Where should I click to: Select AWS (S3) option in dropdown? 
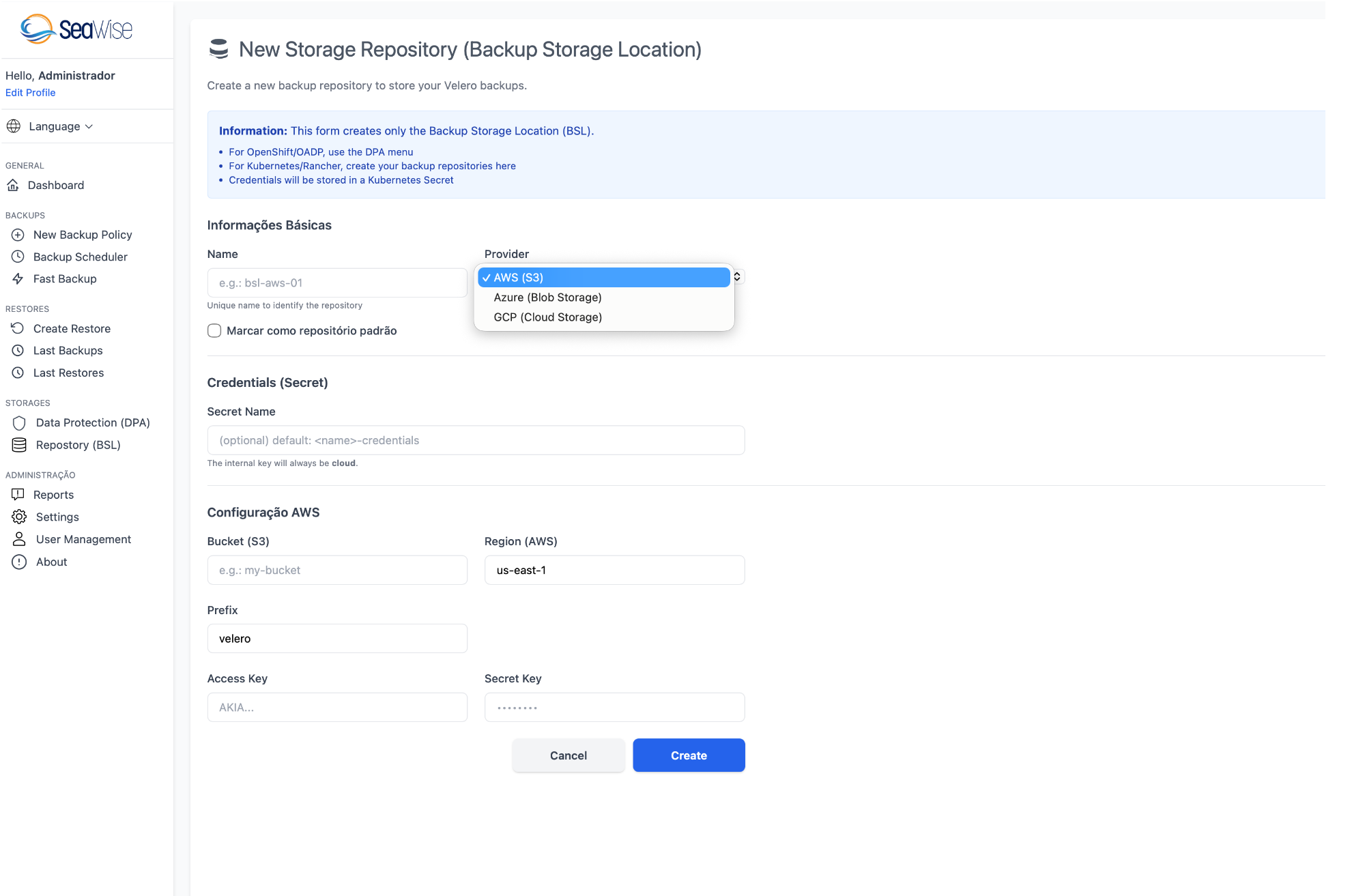(x=519, y=278)
